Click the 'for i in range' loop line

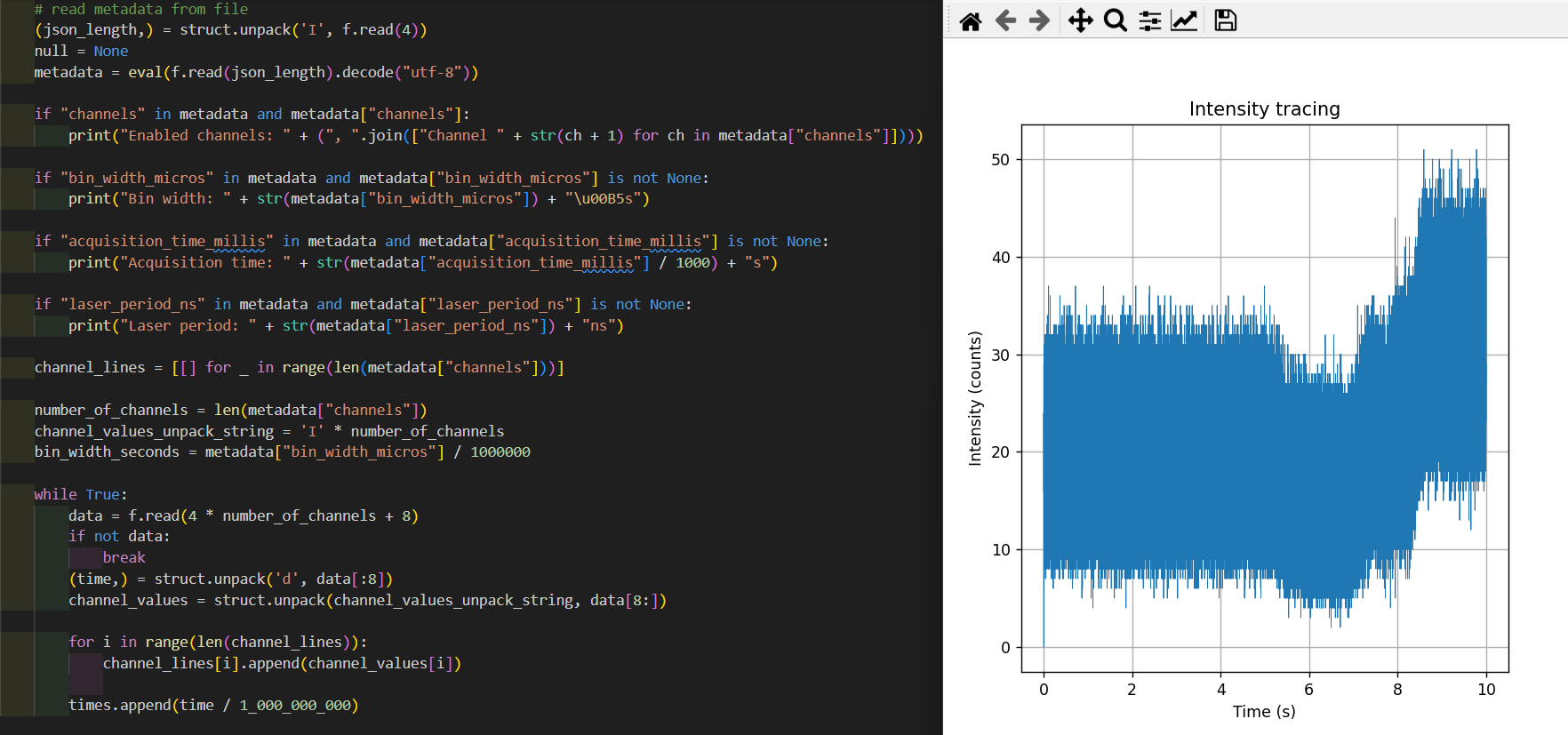tap(218, 642)
